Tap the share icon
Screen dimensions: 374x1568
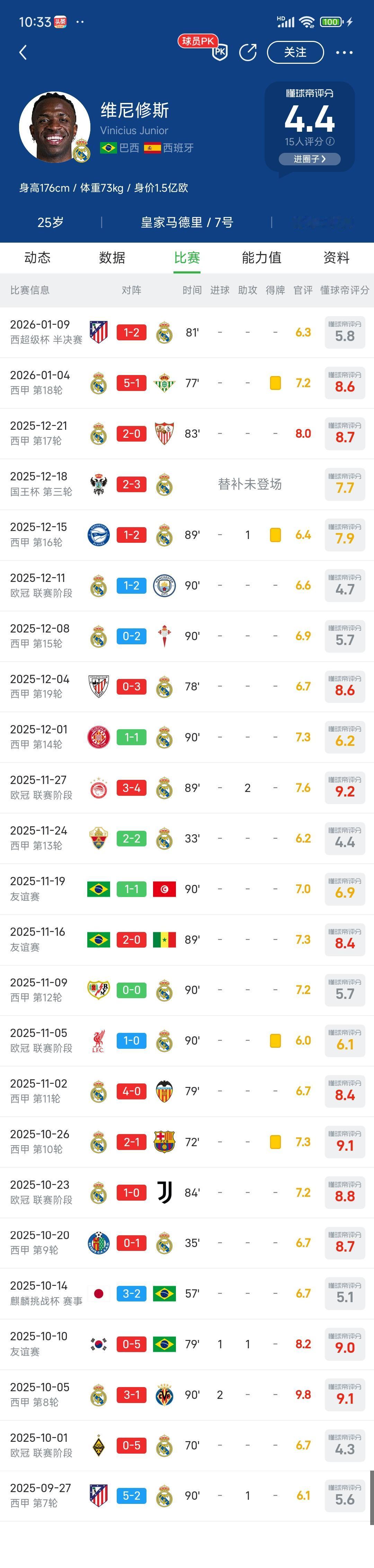tap(248, 52)
